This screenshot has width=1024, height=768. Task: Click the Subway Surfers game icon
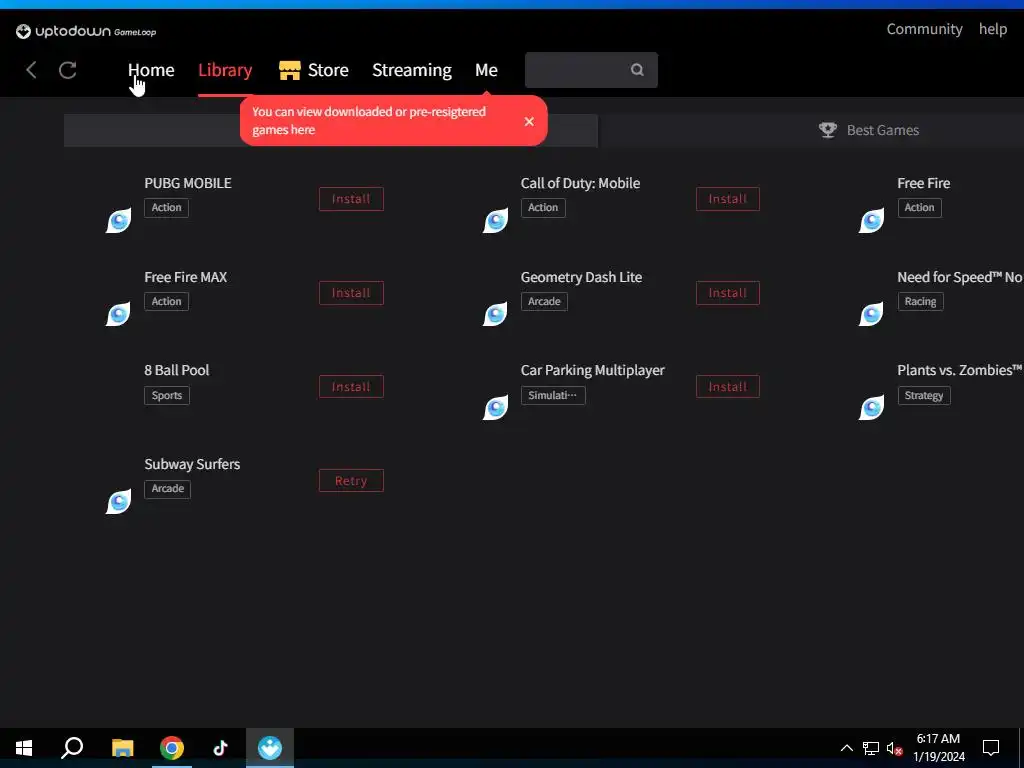click(x=118, y=502)
